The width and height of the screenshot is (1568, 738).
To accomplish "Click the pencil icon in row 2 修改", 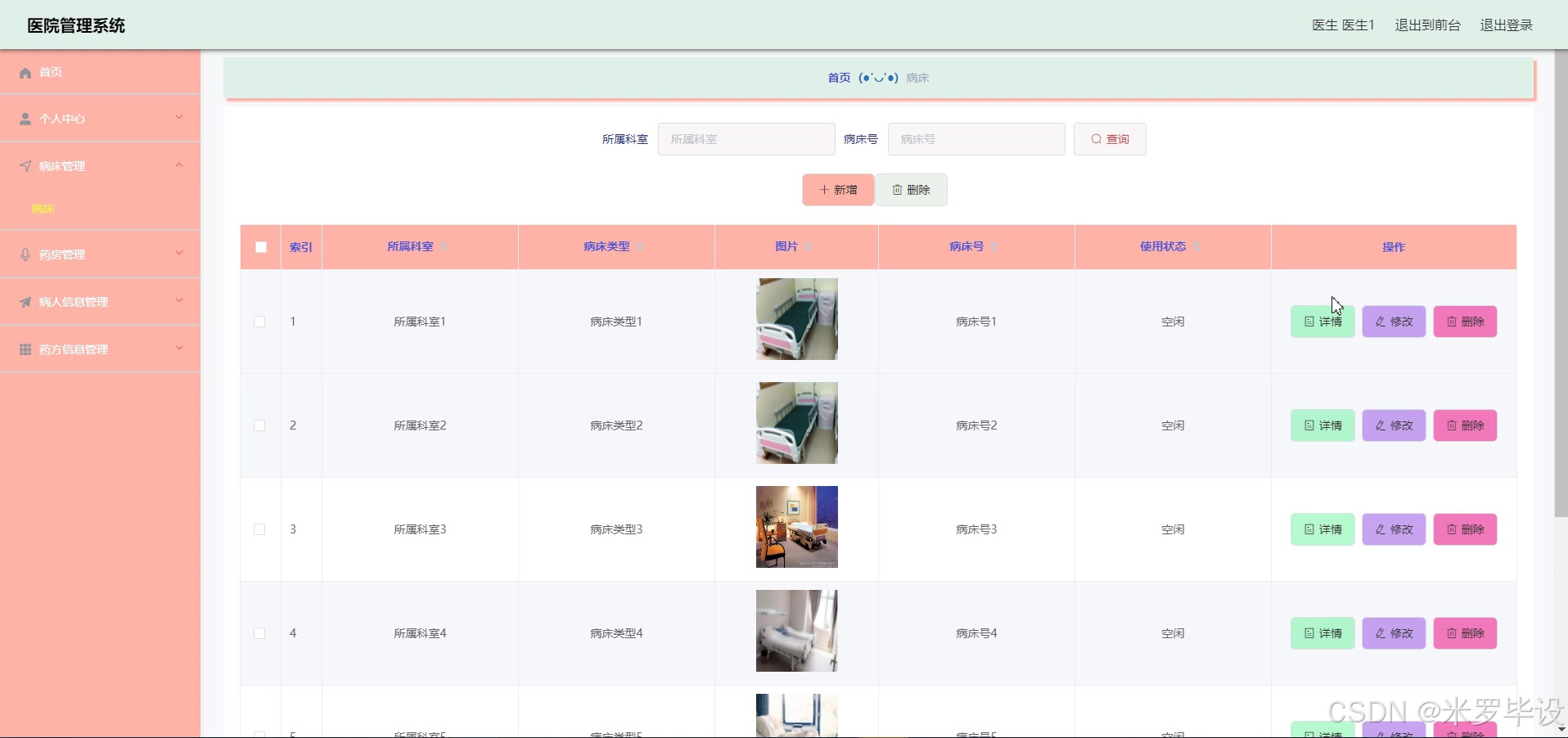I will point(1381,425).
